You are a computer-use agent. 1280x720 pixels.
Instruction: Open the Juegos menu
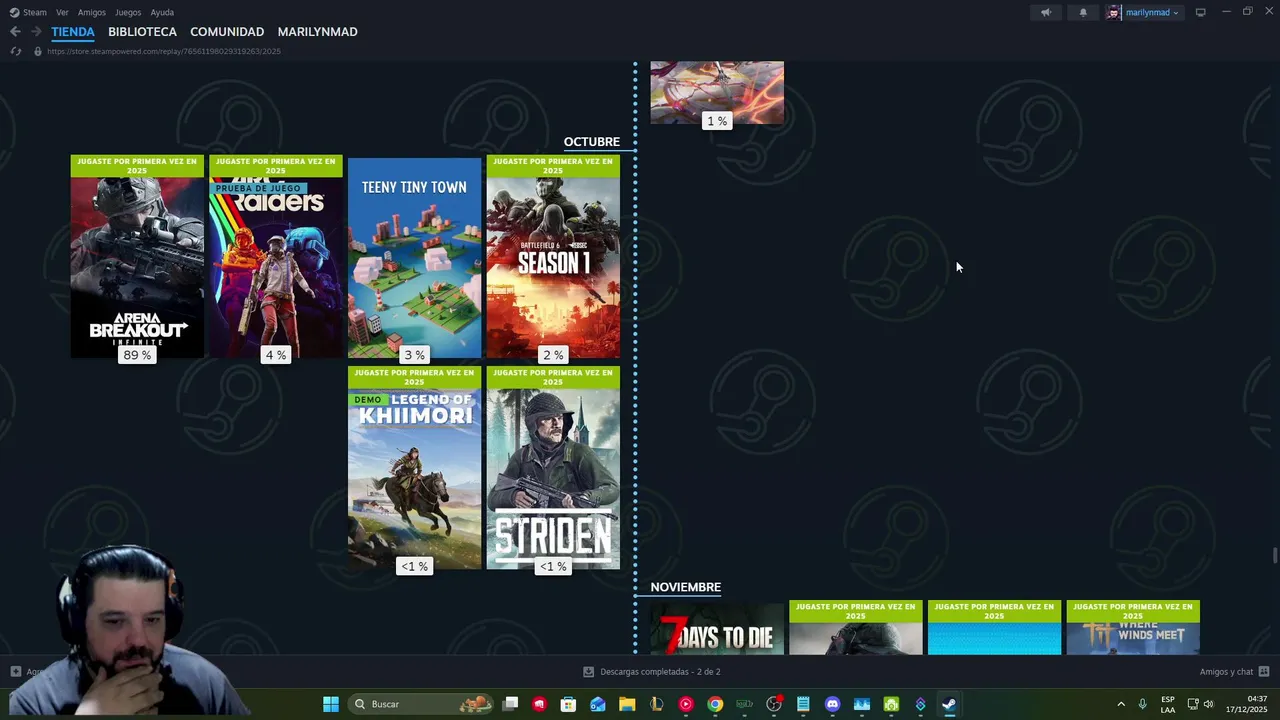128,12
